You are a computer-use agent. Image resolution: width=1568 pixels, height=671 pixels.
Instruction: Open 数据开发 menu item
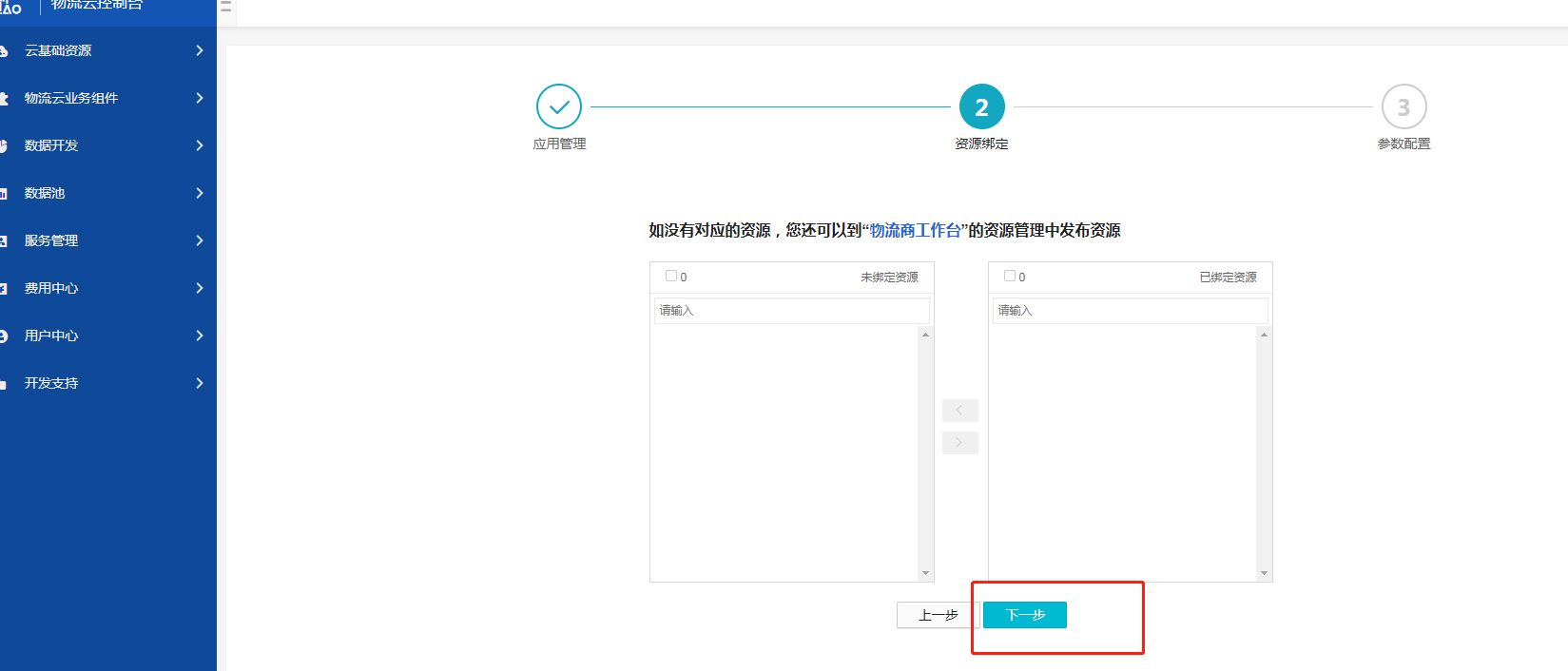[x=108, y=145]
